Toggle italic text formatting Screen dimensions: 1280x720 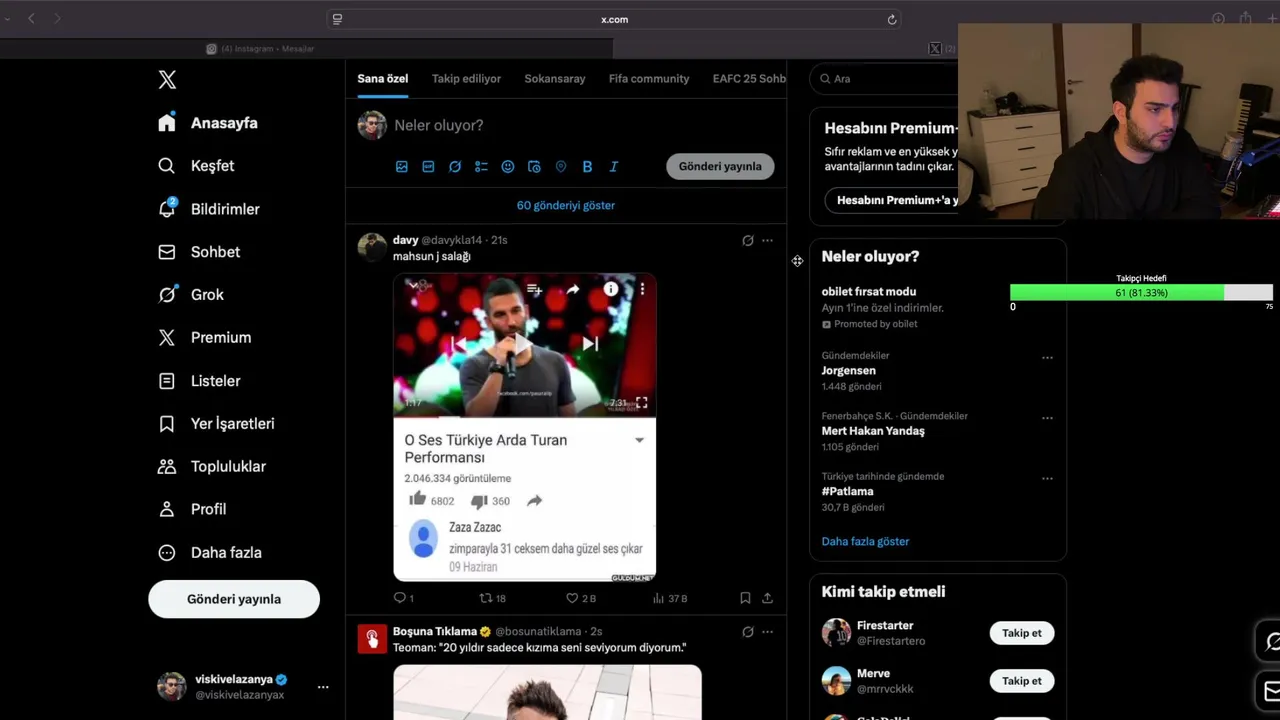point(614,167)
